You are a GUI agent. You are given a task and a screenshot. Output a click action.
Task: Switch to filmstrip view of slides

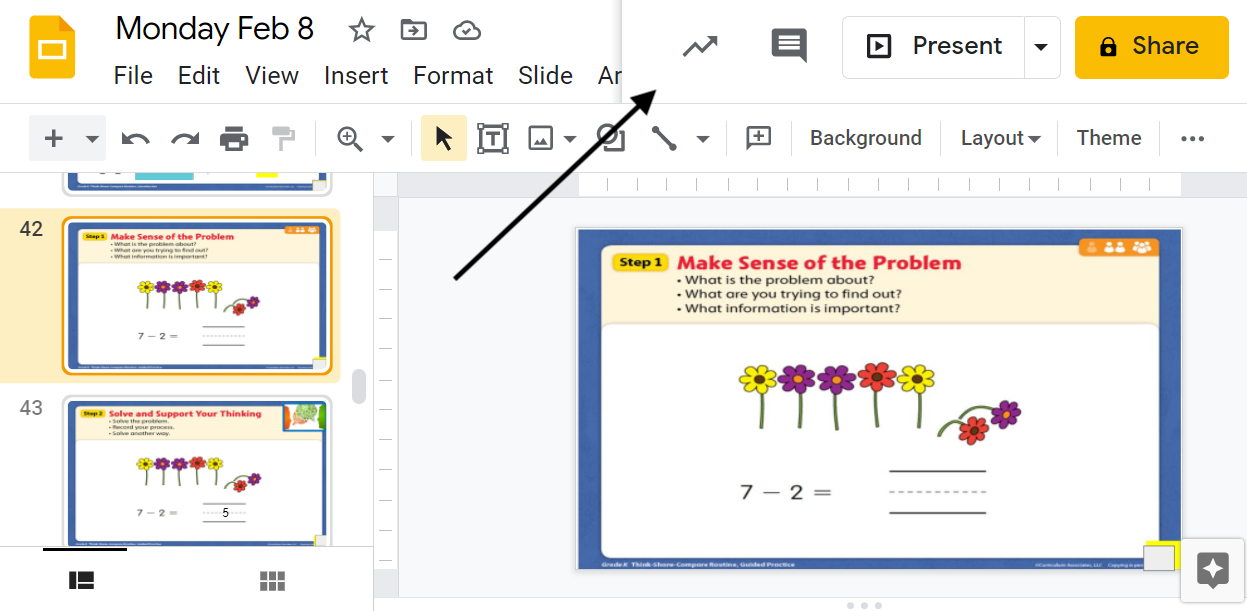point(81,580)
